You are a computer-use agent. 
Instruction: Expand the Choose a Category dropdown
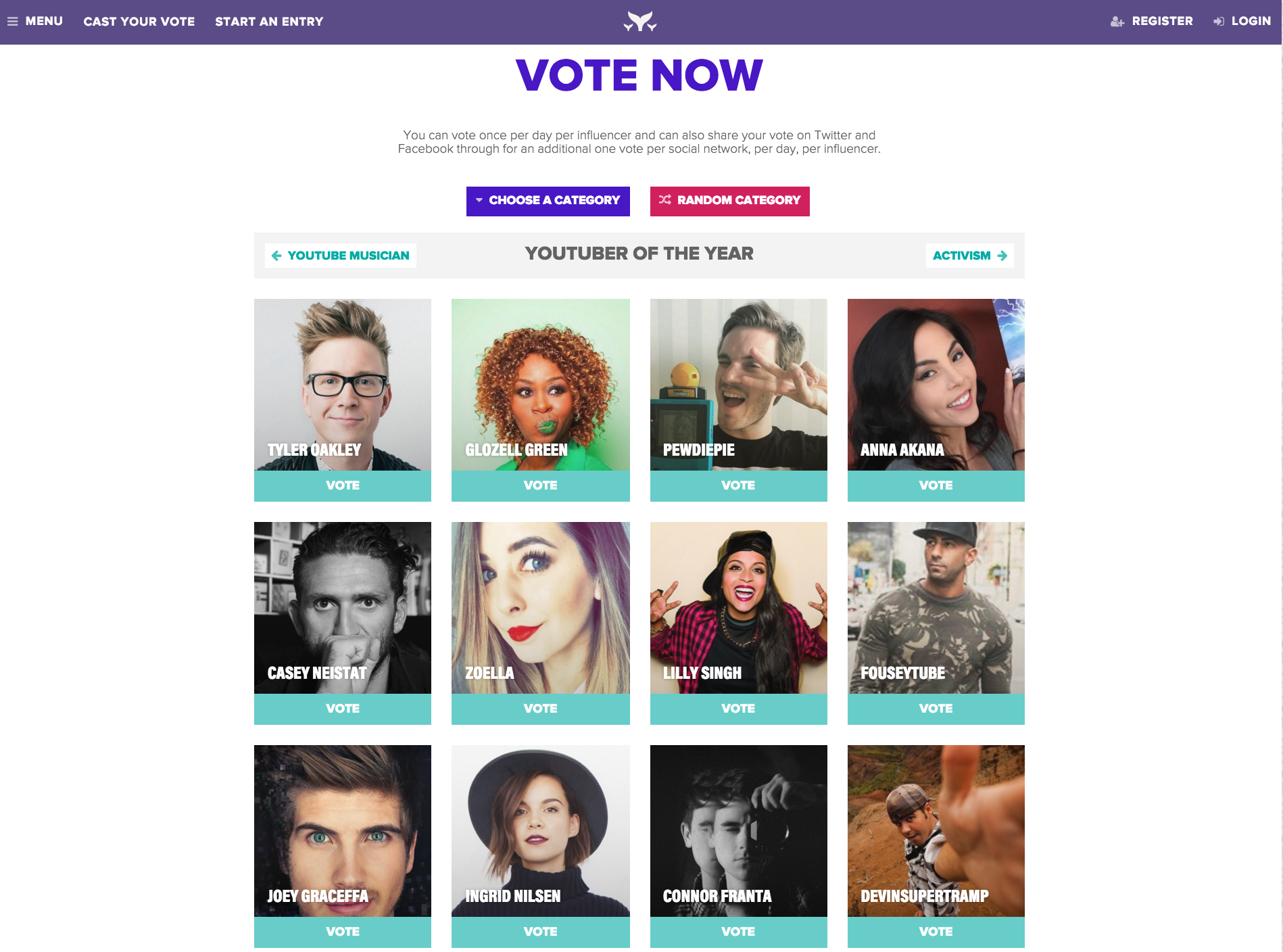[x=548, y=201]
